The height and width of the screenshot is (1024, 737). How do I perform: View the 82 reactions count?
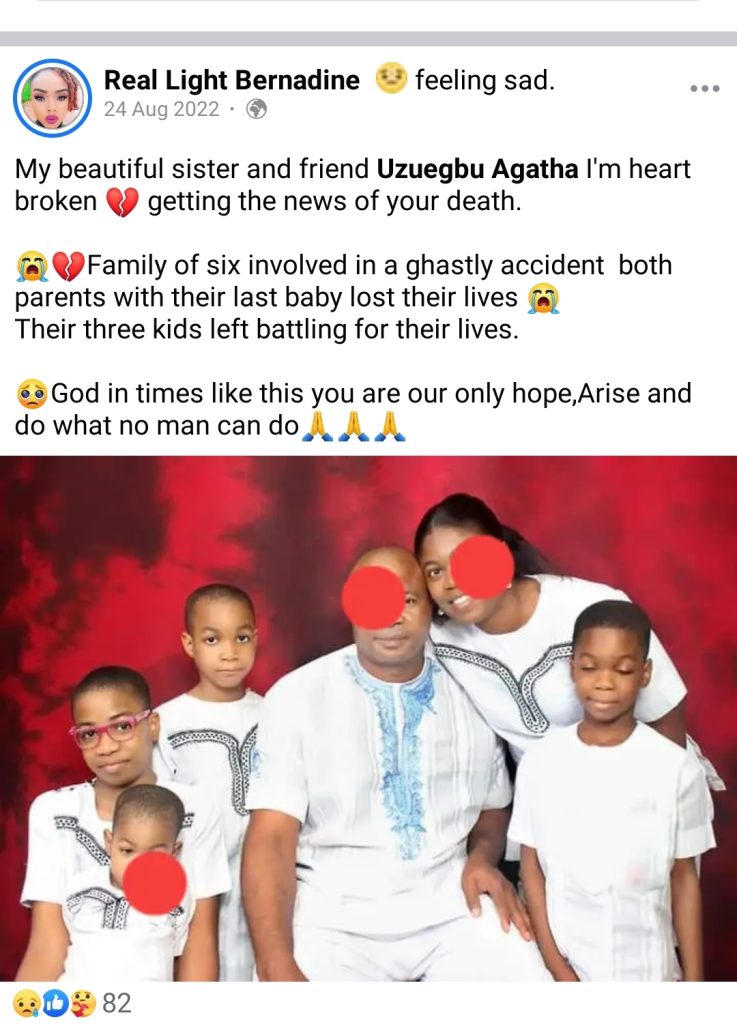[x=117, y=1003]
